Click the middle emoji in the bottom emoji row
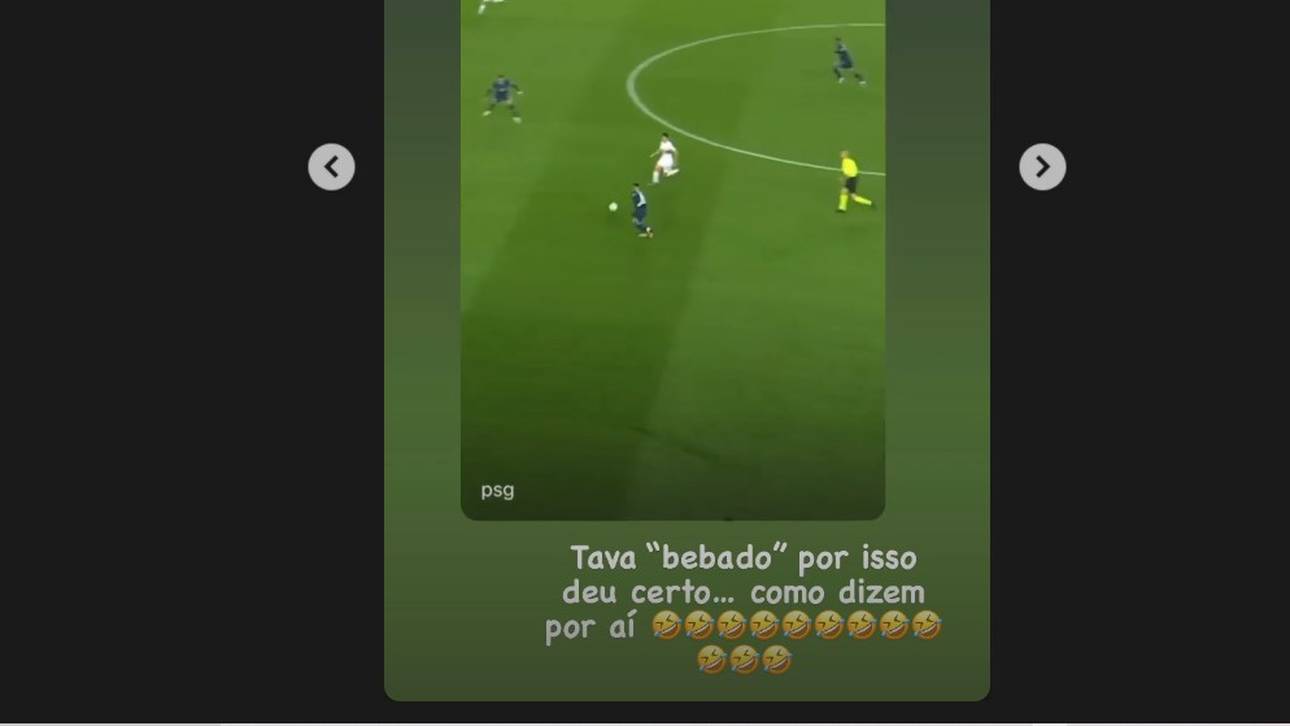Screen dimensions: 1290x726 744,660
